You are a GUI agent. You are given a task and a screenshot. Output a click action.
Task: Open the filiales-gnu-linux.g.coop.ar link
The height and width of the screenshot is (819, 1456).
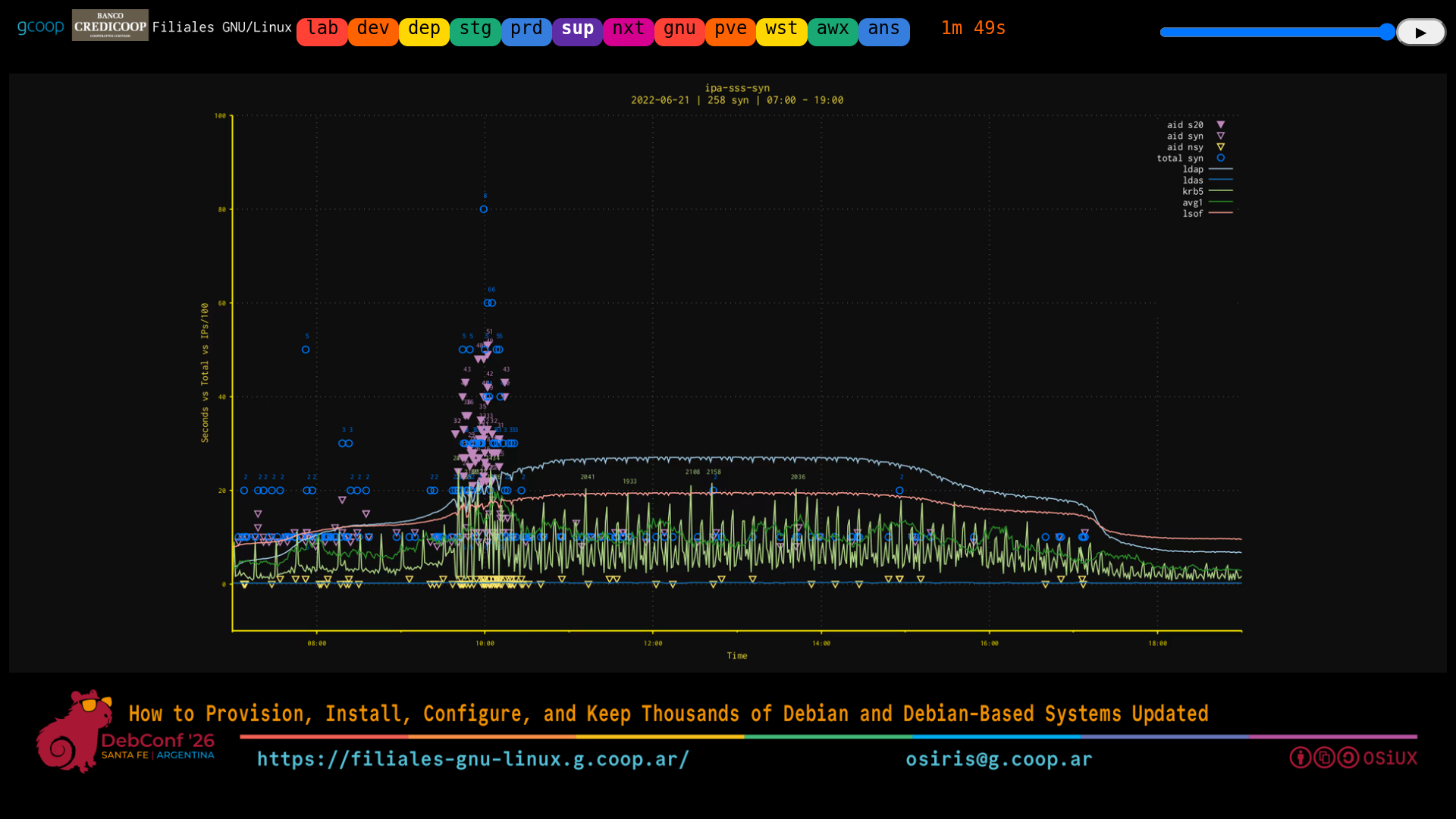[x=473, y=759]
